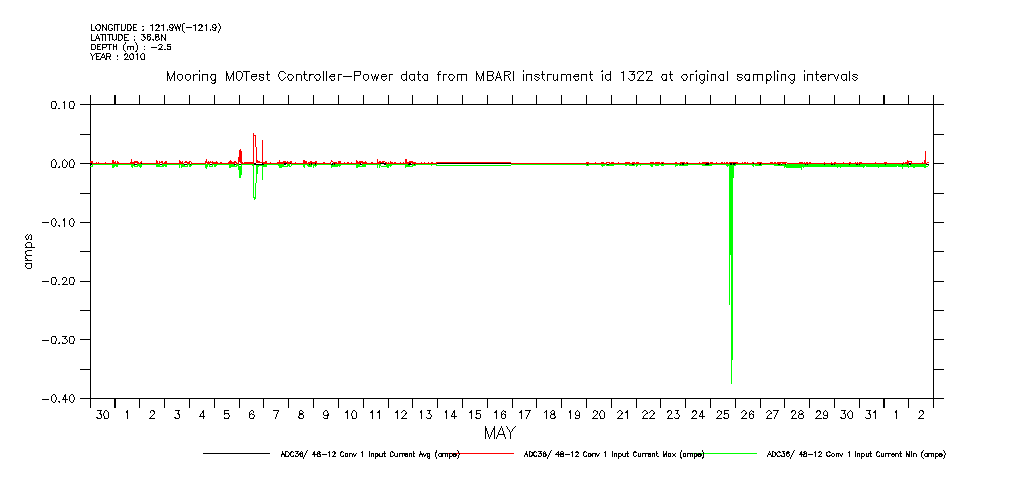Click the red flat segment between May 14 and 16
The height and width of the screenshot is (504, 1009).
point(473,162)
